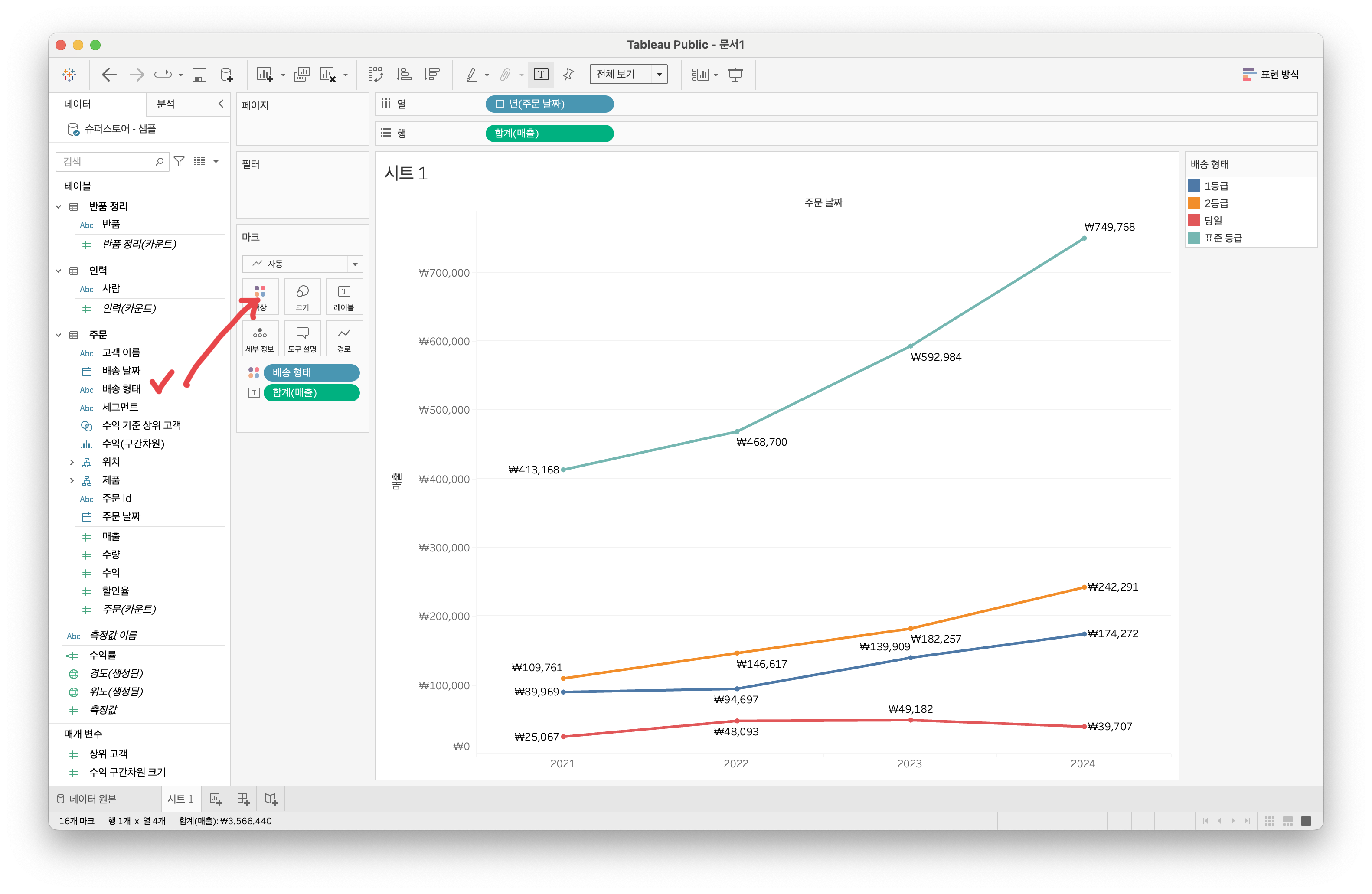
Task: Open the 도구 설명 (Tooltip) marks card
Action: pyautogui.click(x=302, y=338)
